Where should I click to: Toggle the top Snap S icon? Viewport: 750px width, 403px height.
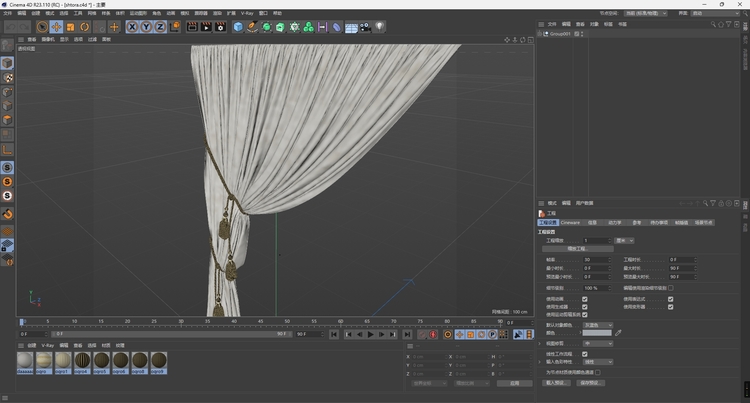tap(7, 167)
